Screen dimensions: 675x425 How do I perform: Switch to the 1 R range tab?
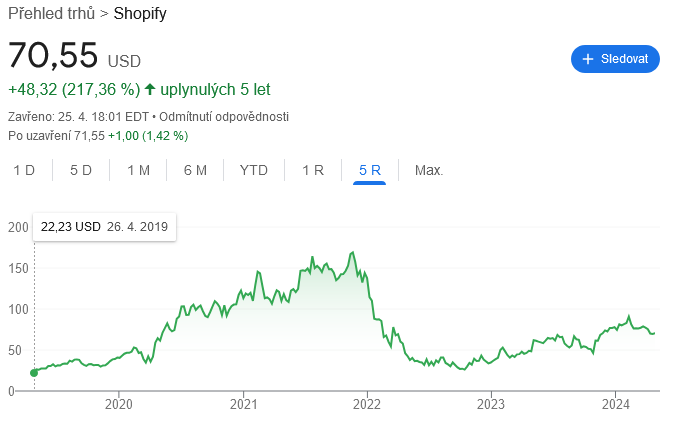[313, 170]
